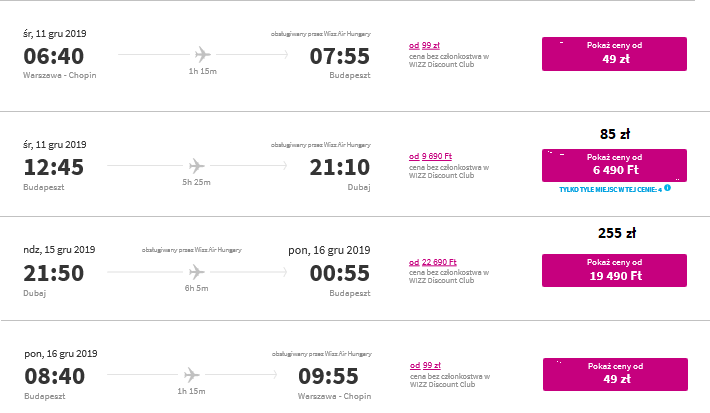710x413 pixels.
Task: Select the 21:50 Dubaj departure time
Action: coord(53,273)
